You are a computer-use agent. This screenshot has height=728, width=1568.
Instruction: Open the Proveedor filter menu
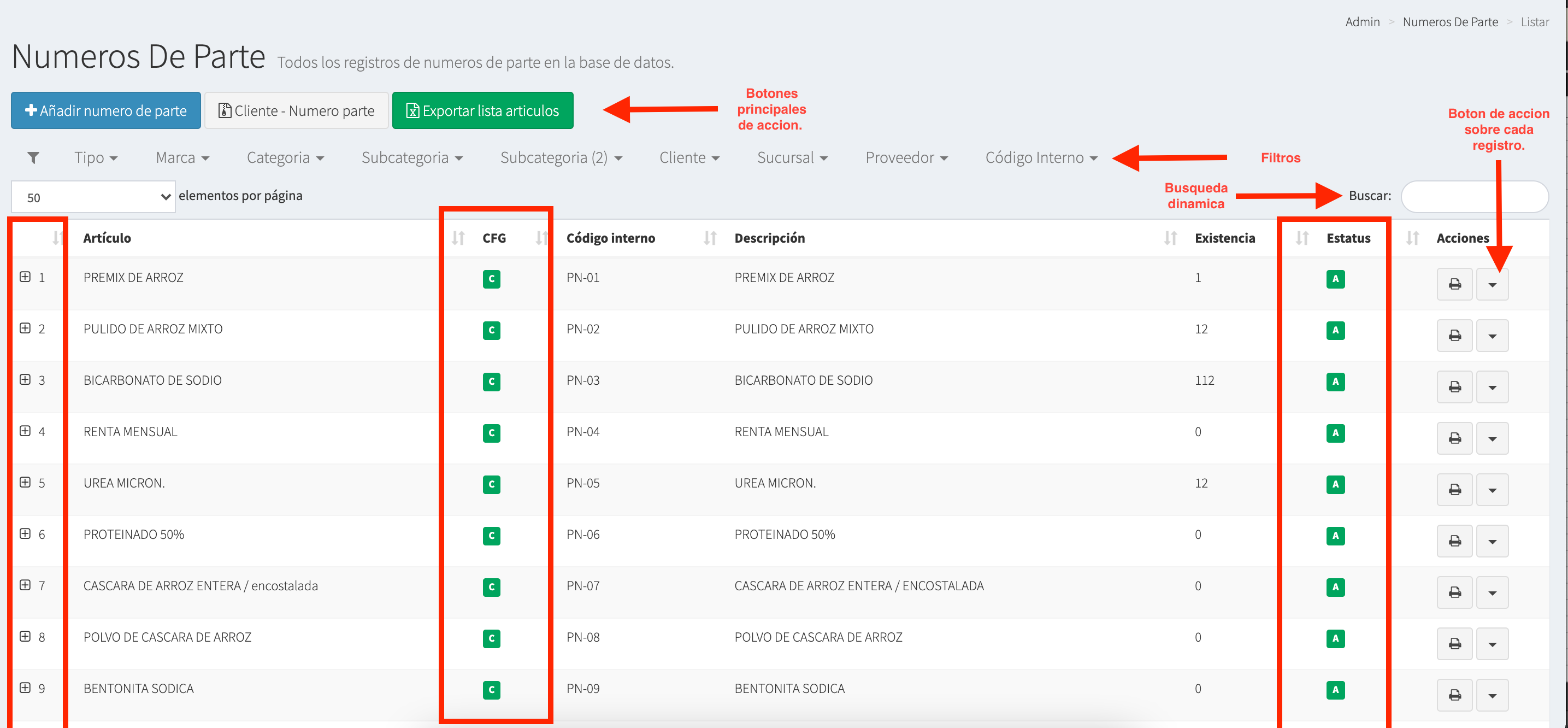(x=906, y=157)
